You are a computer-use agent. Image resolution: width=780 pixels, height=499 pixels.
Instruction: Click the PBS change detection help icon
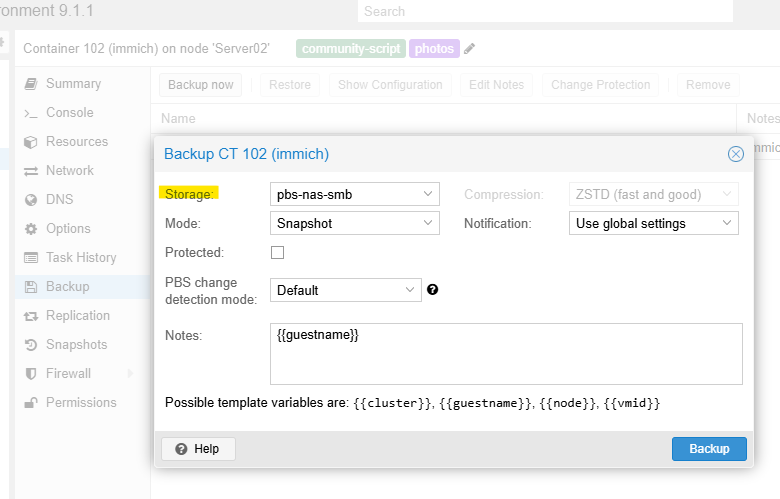click(433, 290)
